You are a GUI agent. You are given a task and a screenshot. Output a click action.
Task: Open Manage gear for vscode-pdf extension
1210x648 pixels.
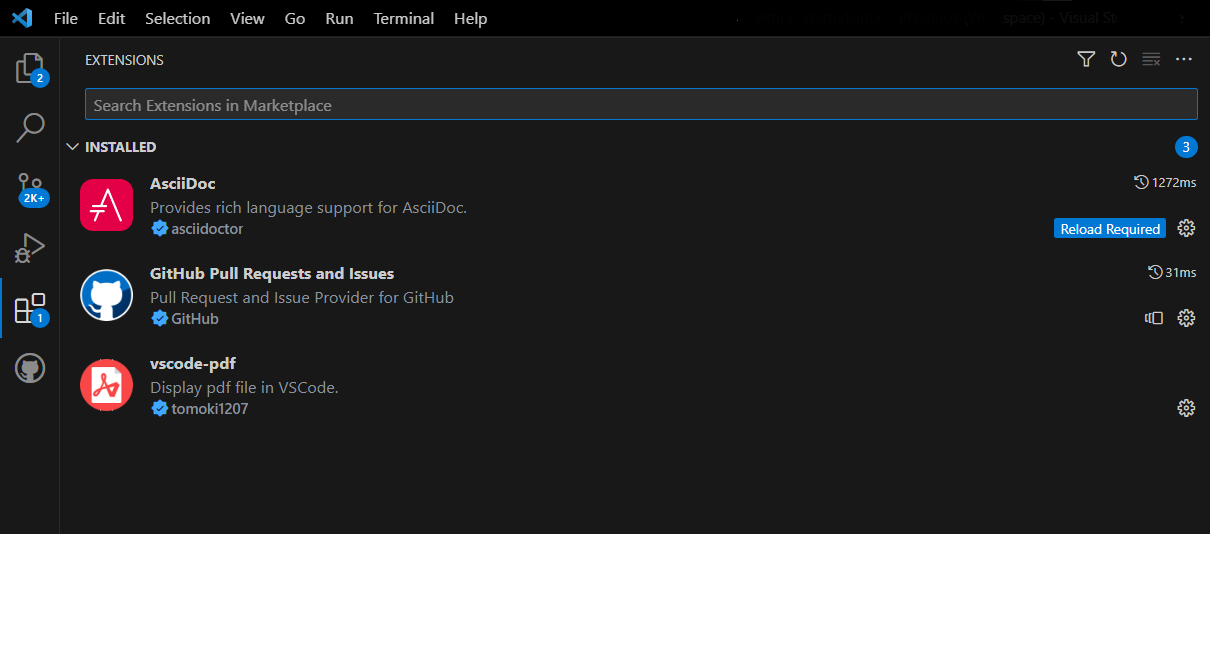(1186, 408)
